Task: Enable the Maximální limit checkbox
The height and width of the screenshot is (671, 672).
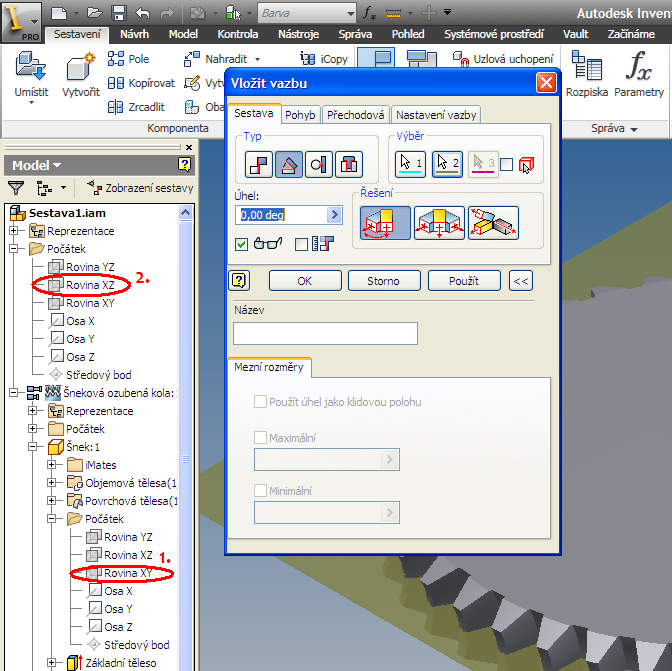Action: click(260, 437)
